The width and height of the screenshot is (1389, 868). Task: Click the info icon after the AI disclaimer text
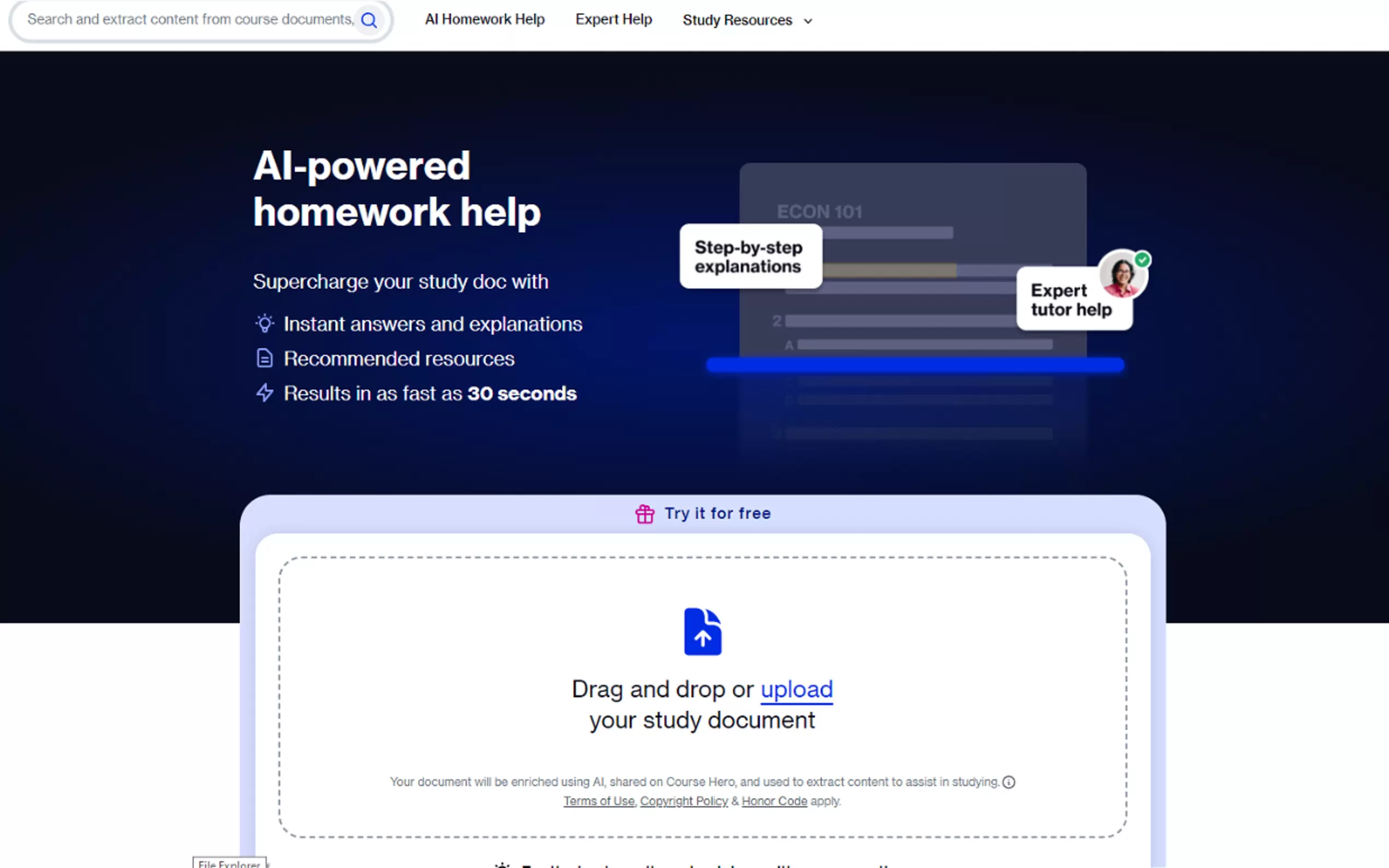(x=1010, y=781)
